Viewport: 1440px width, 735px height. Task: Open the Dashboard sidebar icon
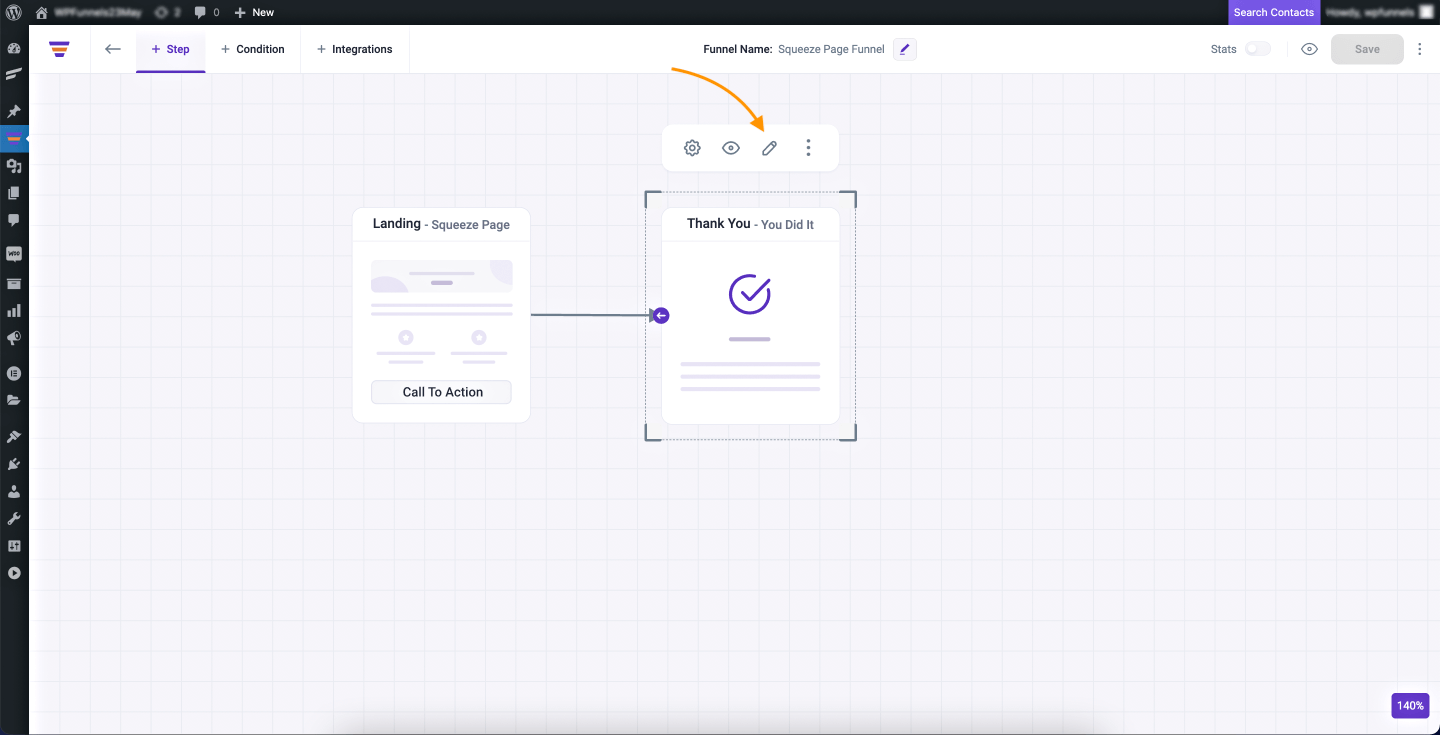pyautogui.click(x=14, y=48)
